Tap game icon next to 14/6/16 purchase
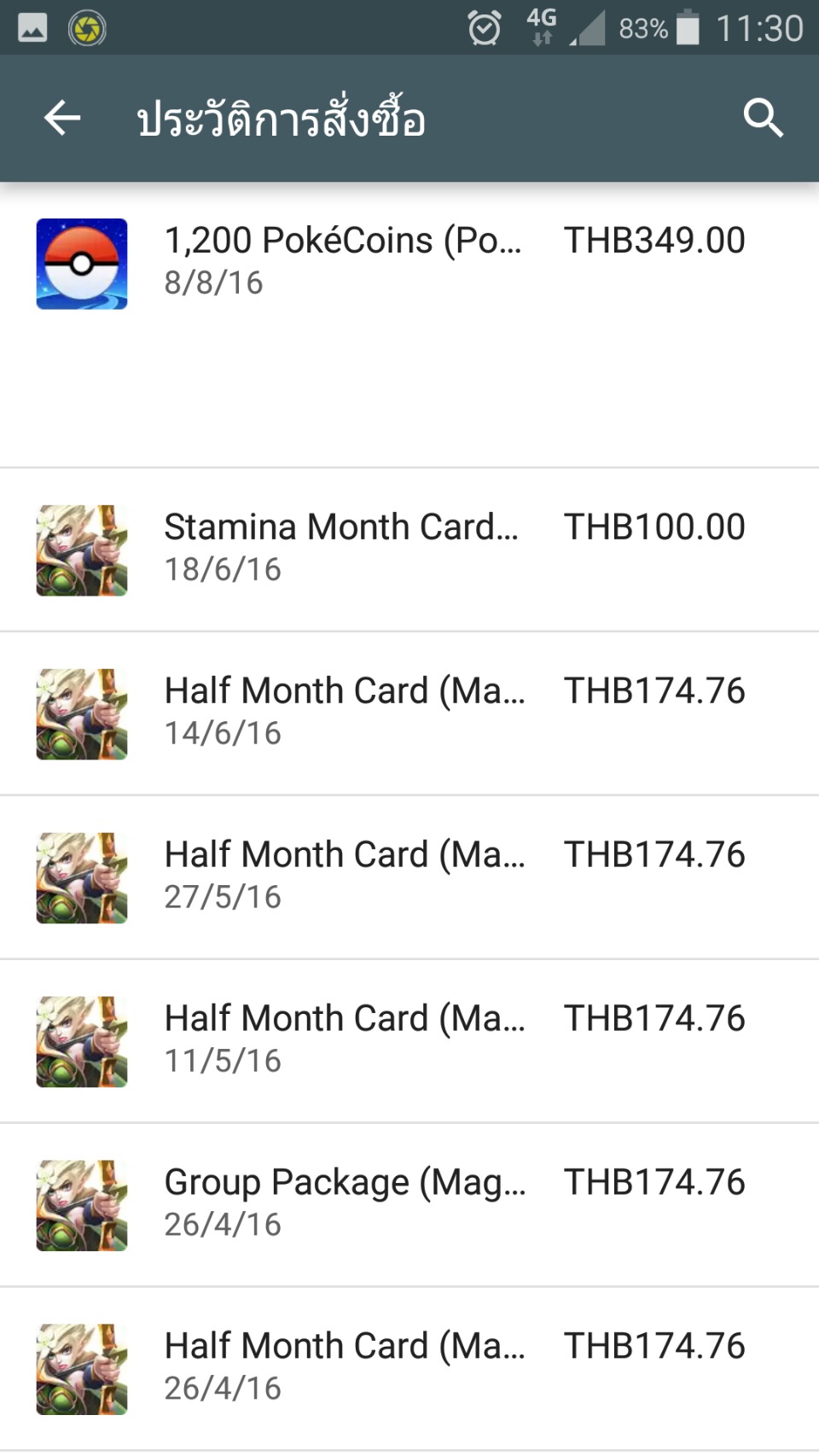Viewport: 819px width, 1456px height. point(82,714)
